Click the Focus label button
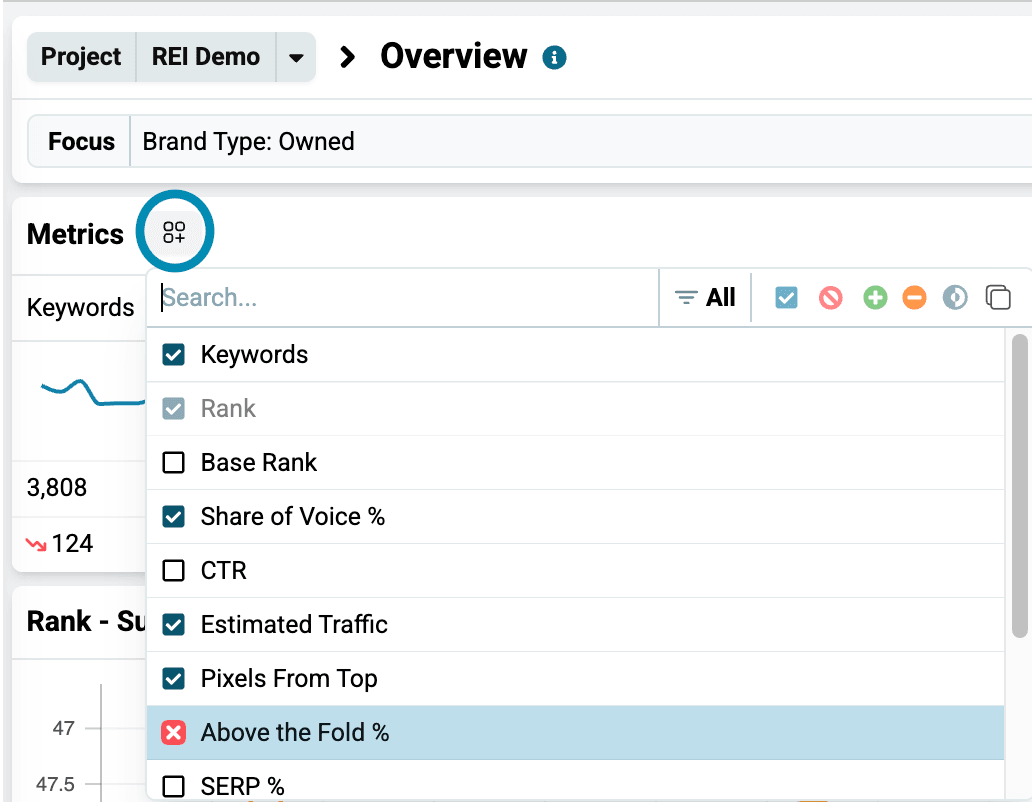This screenshot has width=1032, height=806. (x=80, y=141)
